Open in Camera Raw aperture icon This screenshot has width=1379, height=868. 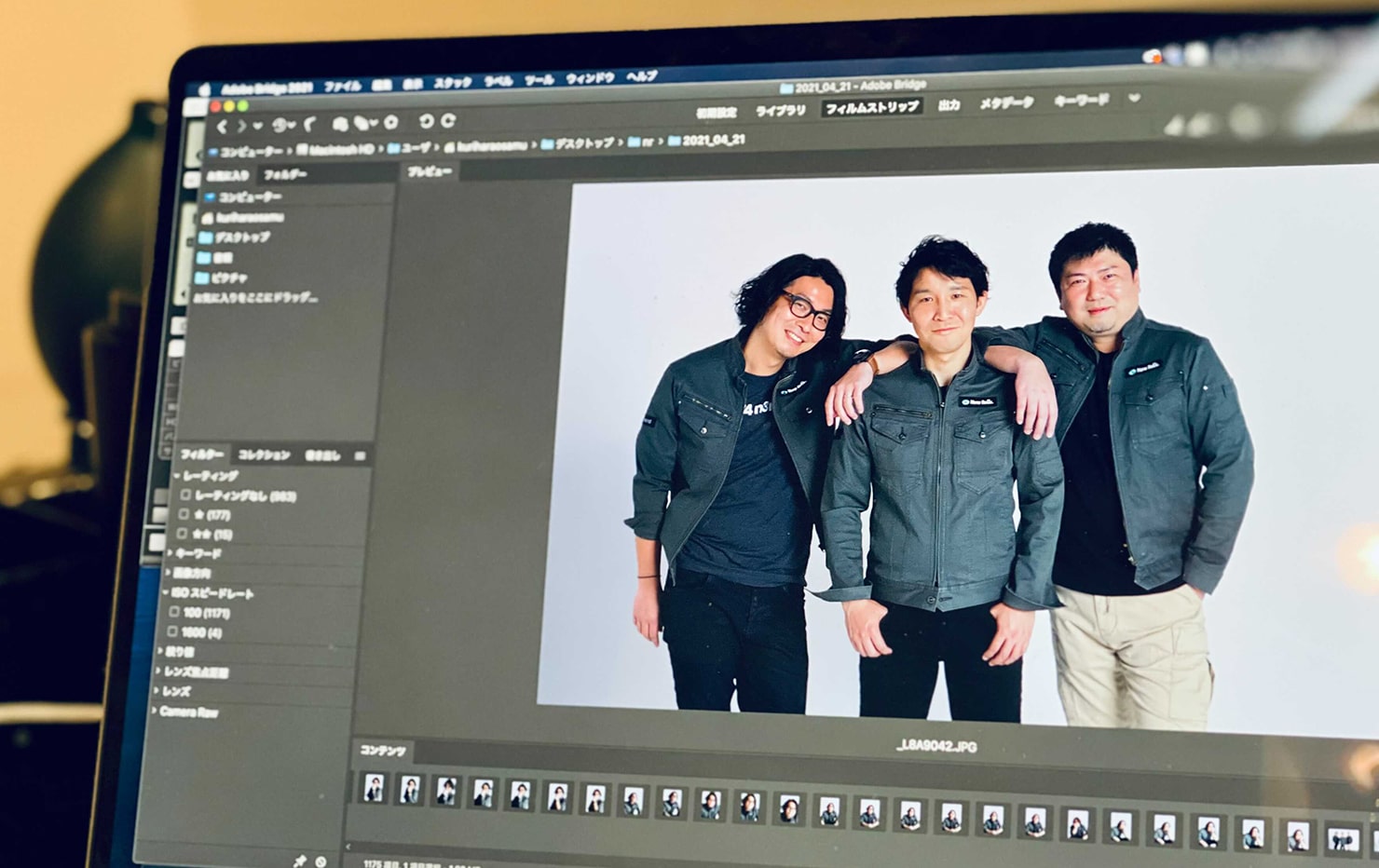point(391,122)
